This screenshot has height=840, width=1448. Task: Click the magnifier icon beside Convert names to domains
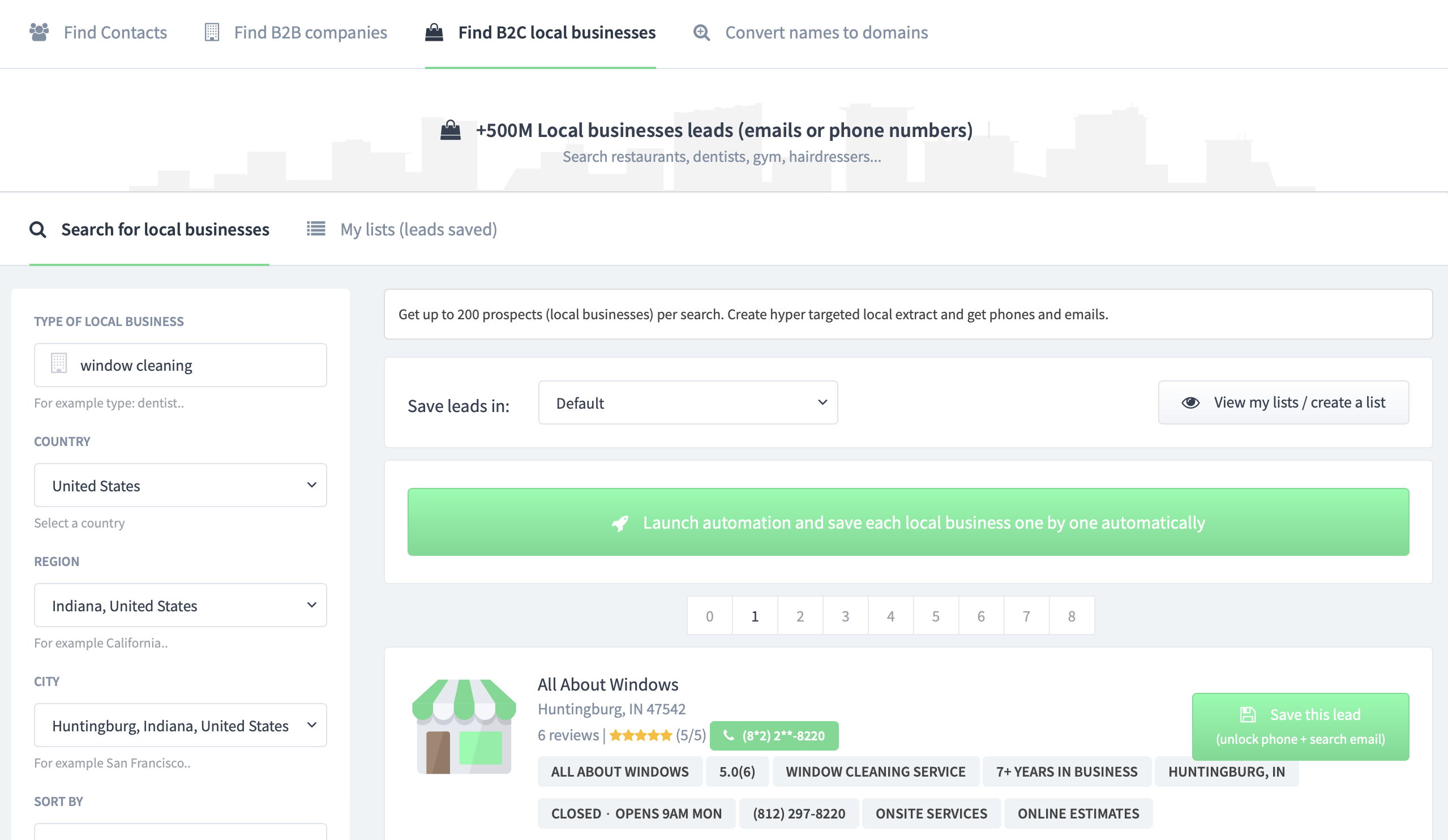coord(701,32)
